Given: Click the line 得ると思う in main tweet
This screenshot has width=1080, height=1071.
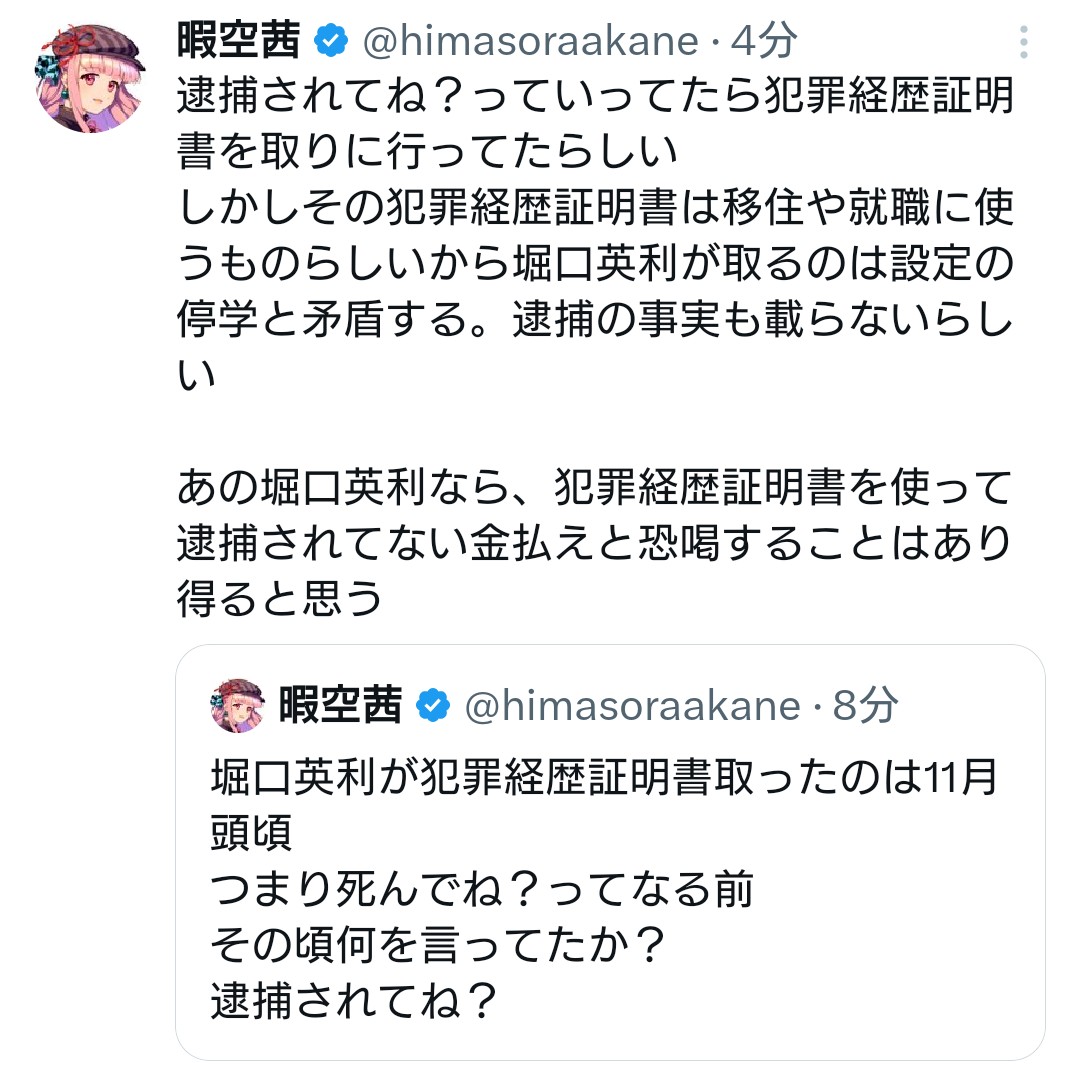Looking at the screenshot, I should [280, 600].
